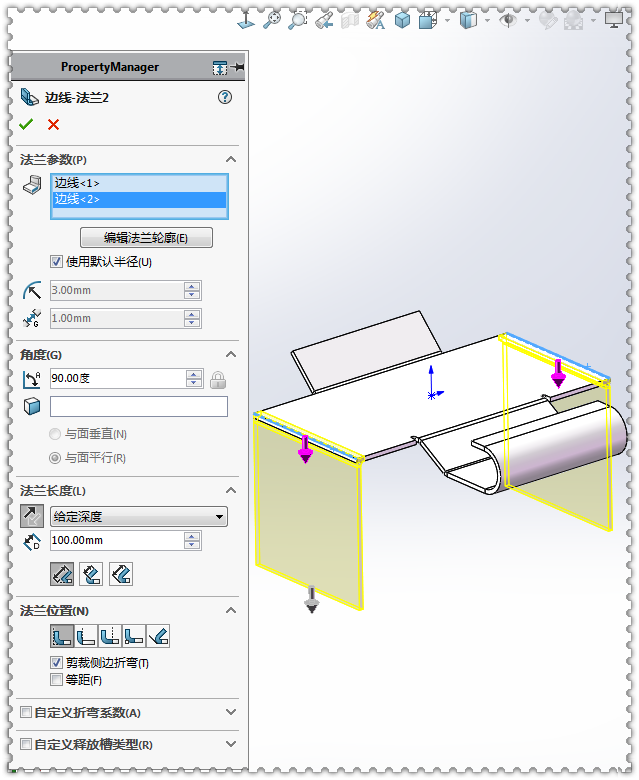The image size is (639, 780).
Task: Expand the 自定义折弯系数 section chevron
Action: tap(231, 712)
